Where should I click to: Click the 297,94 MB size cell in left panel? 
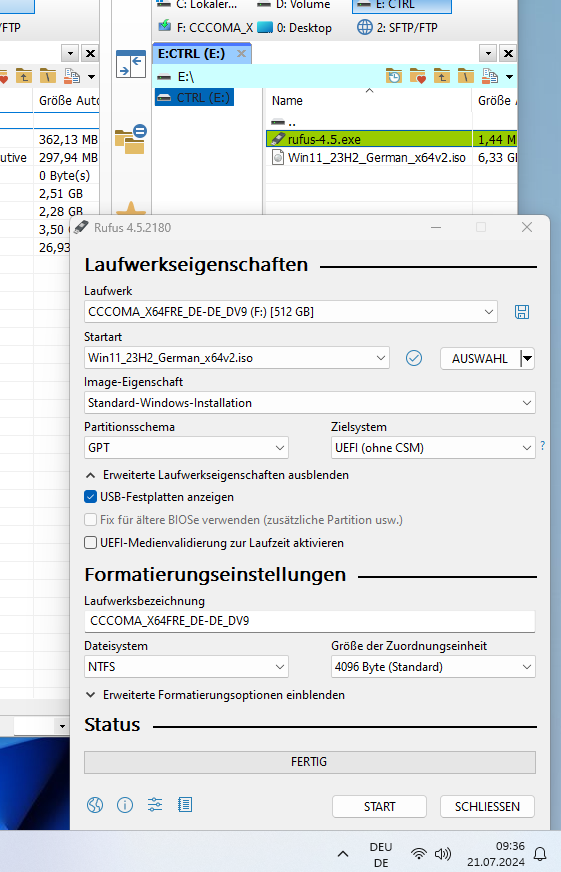click(68, 157)
